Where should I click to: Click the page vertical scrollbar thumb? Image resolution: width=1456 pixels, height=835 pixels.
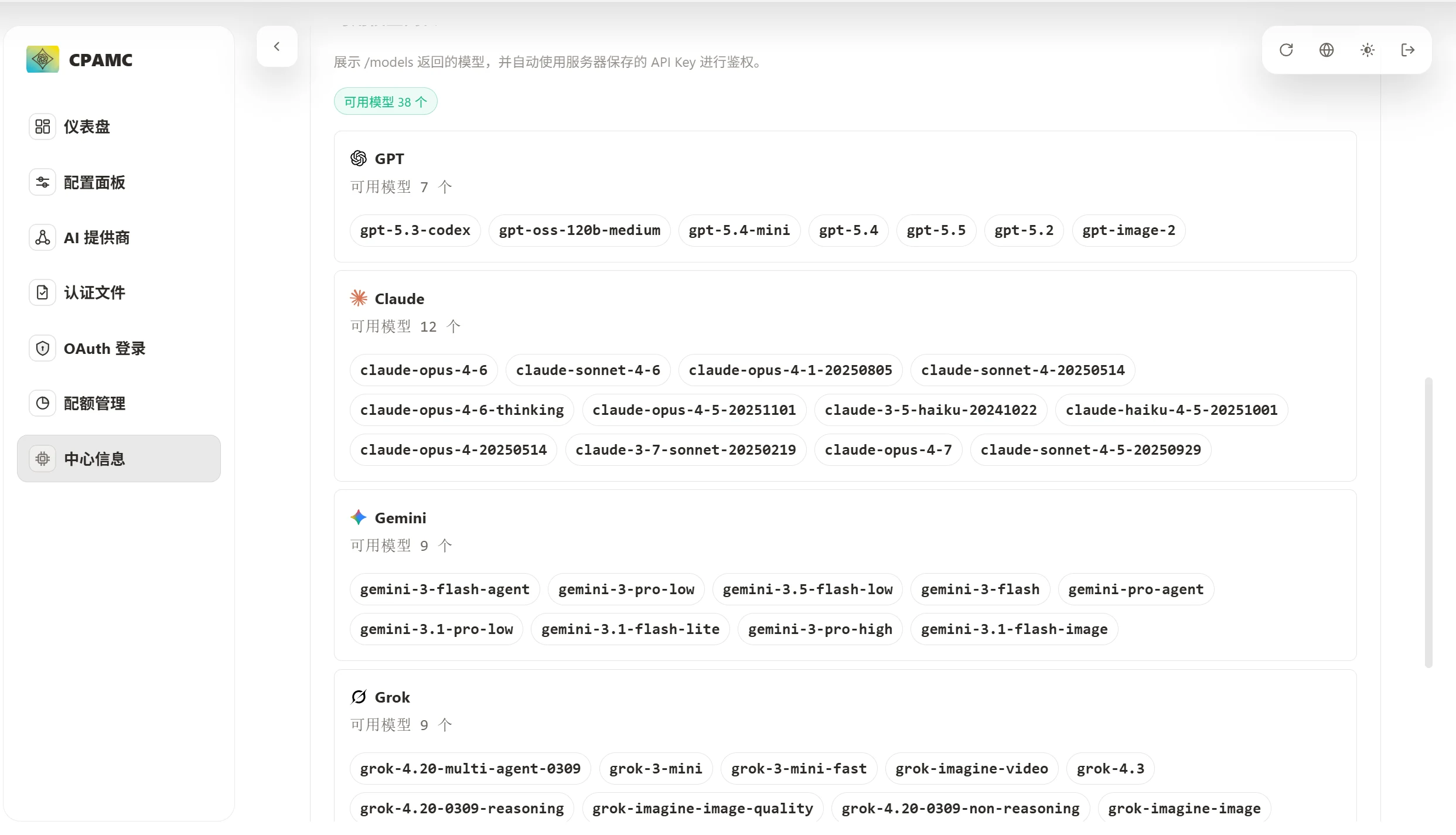click(x=1428, y=522)
